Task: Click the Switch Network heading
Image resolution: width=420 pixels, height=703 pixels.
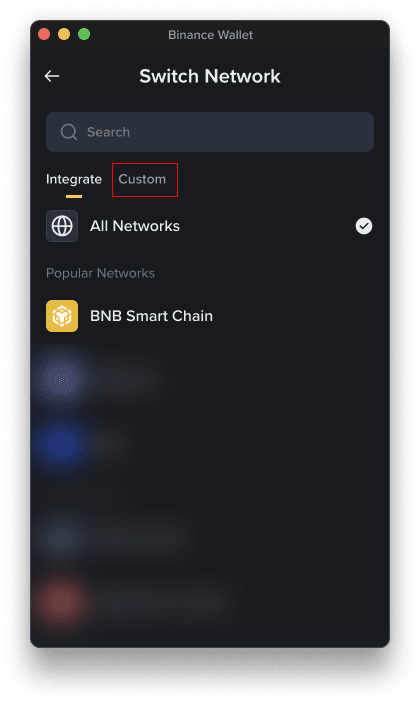Action: pos(210,76)
